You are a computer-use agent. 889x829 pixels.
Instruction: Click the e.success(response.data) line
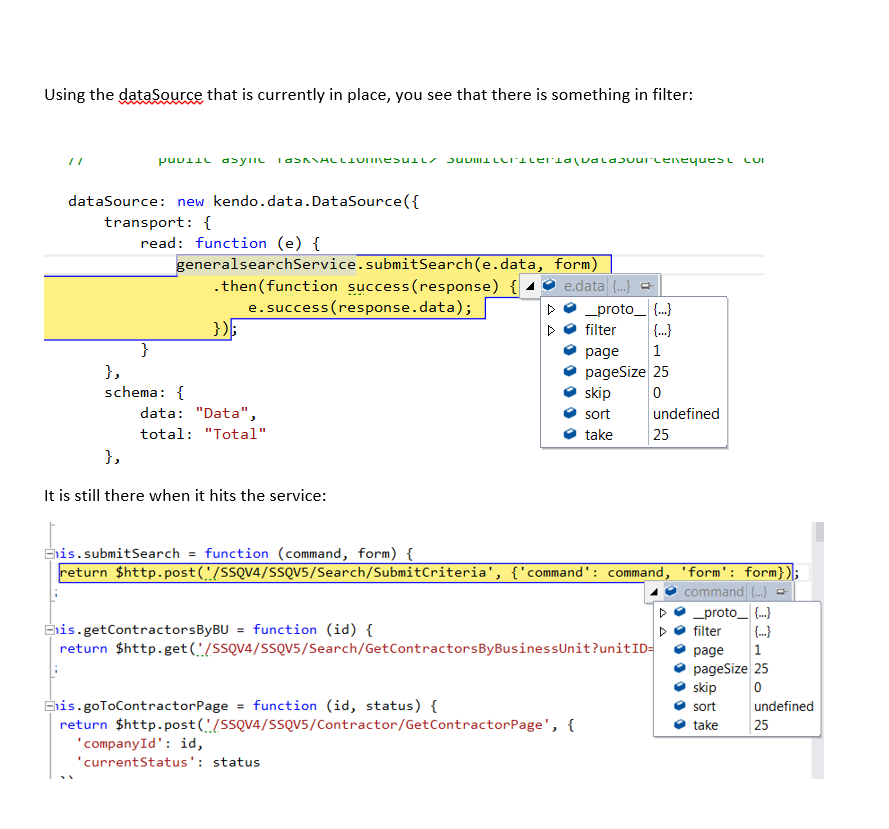click(x=360, y=307)
